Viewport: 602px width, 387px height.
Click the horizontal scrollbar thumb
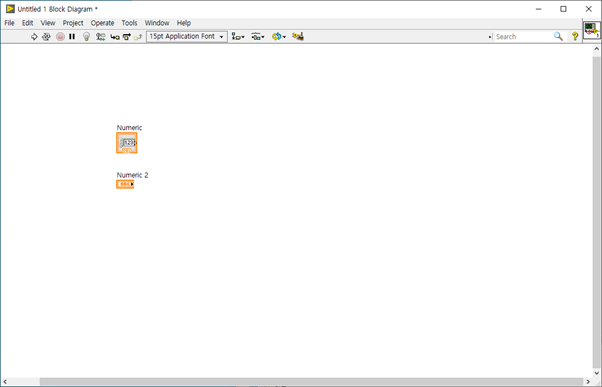pyautogui.click(x=311, y=382)
